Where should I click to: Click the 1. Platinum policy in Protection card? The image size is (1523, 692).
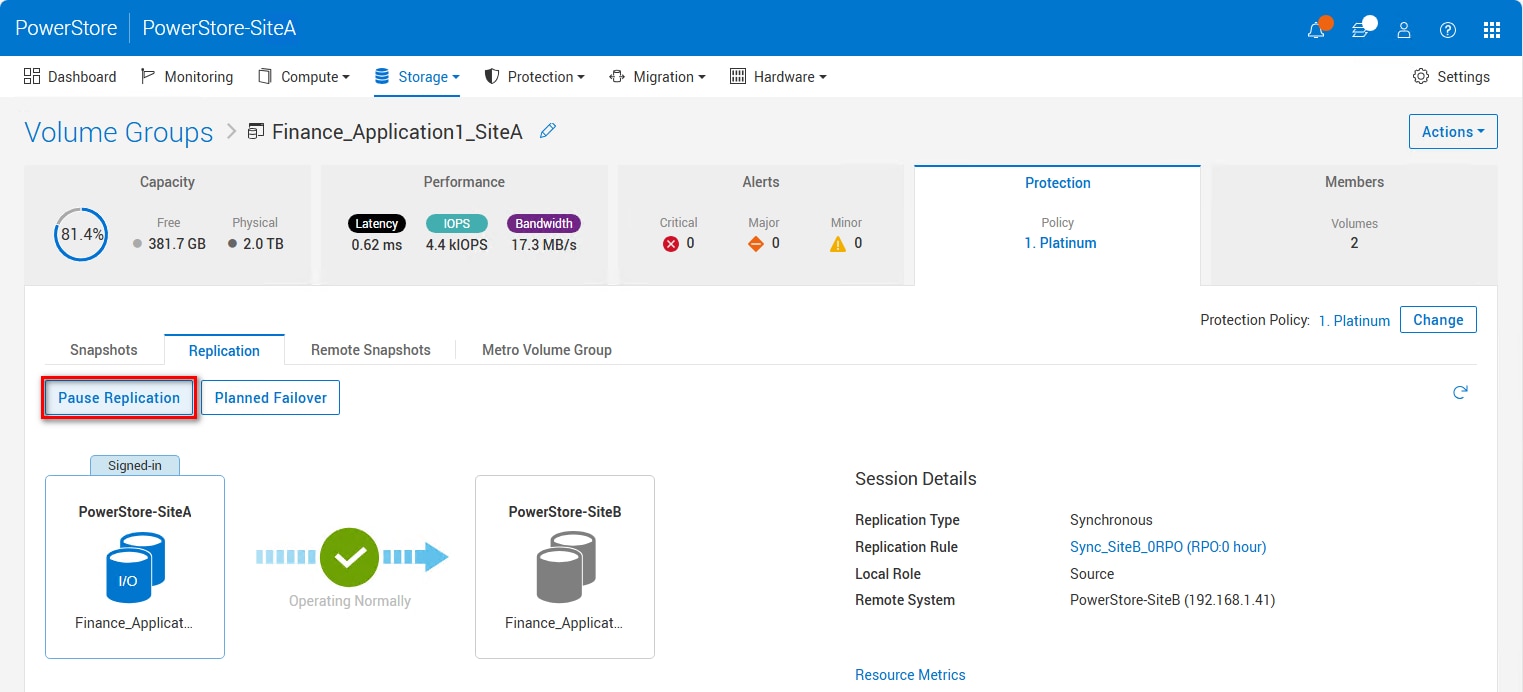click(1060, 243)
